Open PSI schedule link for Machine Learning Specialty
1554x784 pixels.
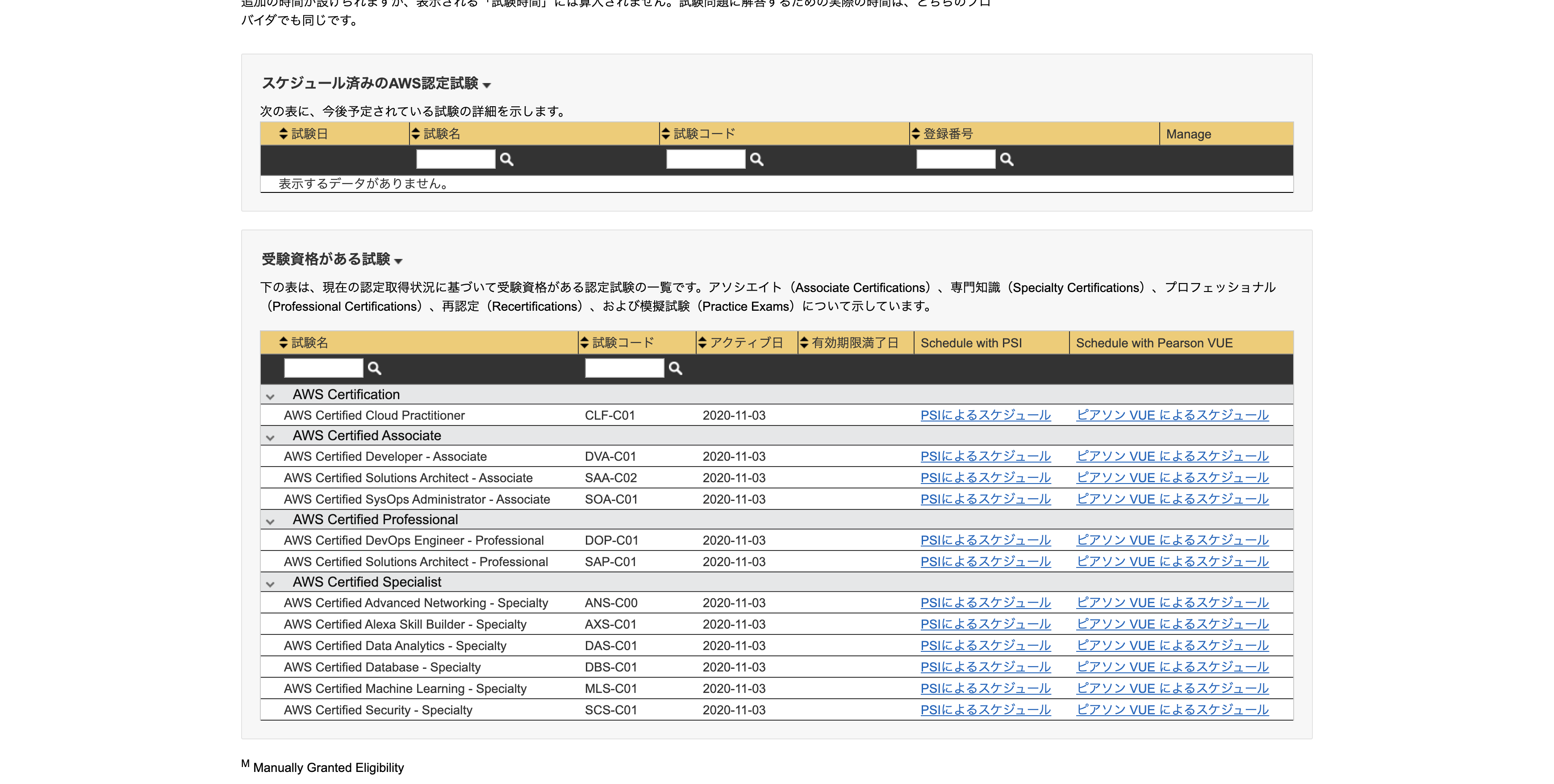coord(985,688)
